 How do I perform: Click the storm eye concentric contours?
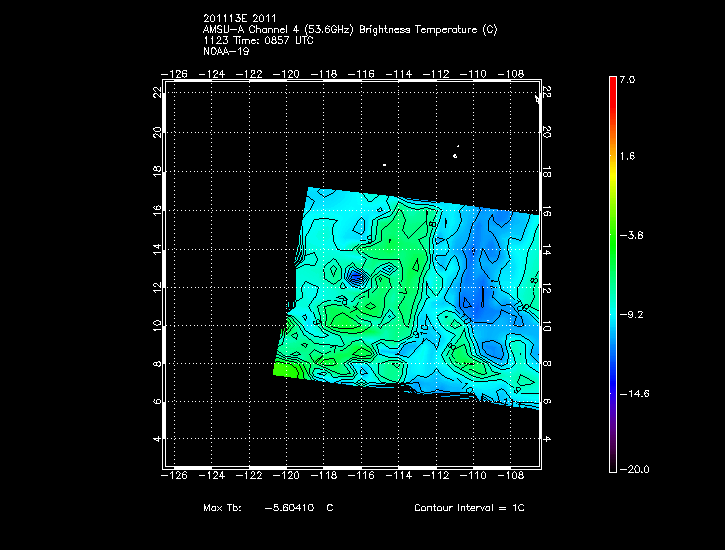pyautogui.click(x=356, y=276)
